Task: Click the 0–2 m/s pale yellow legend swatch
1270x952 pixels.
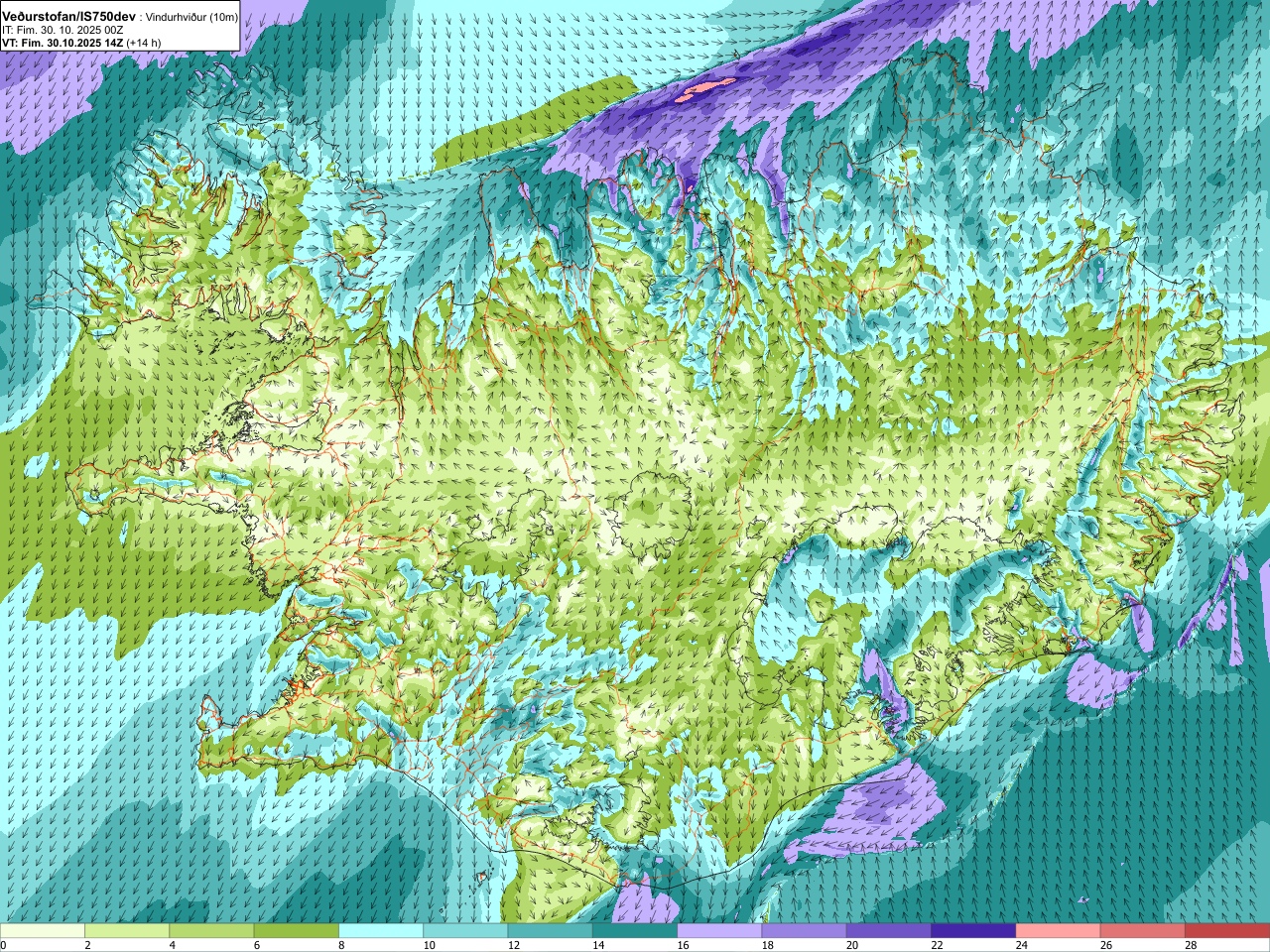Action: pyautogui.click(x=43, y=931)
